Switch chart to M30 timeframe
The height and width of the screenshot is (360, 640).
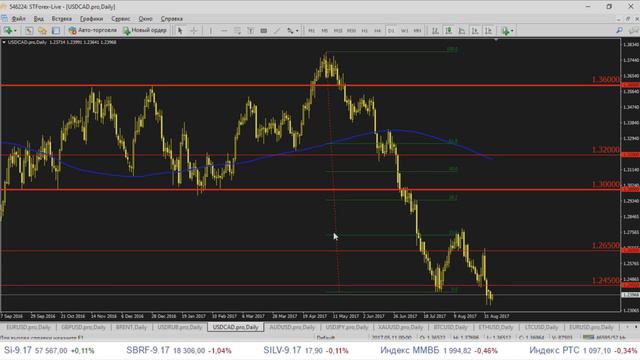click(x=351, y=31)
